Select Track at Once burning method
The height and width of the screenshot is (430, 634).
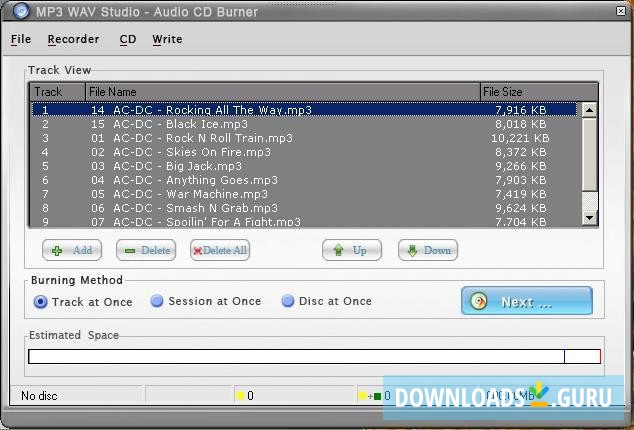click(83, 302)
